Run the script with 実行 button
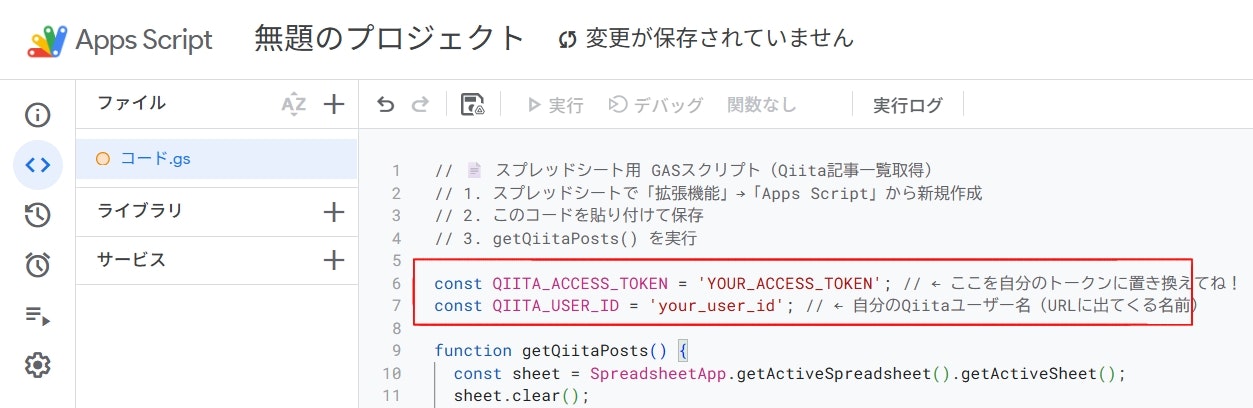 [x=555, y=105]
